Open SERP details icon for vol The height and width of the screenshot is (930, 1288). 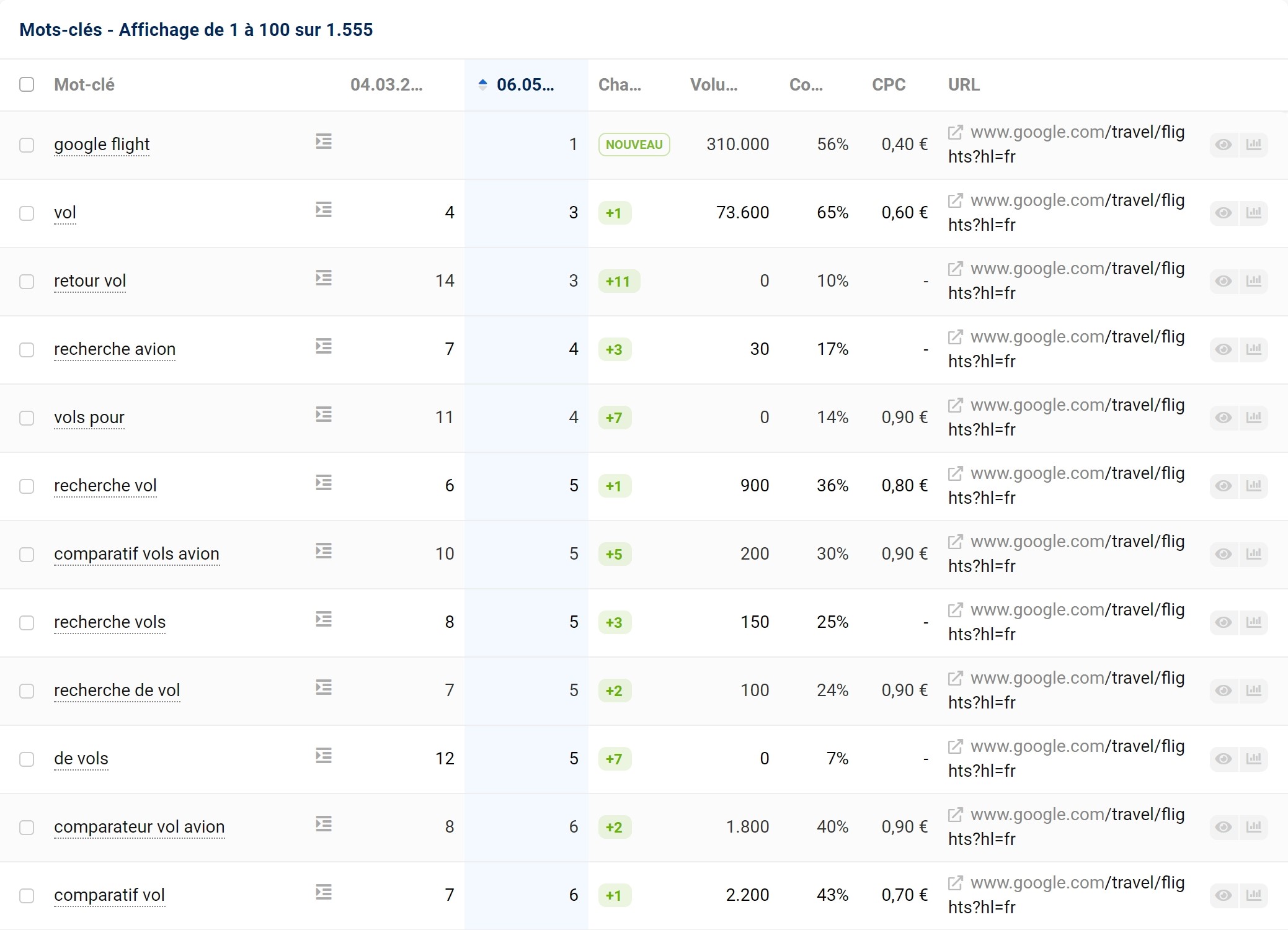tap(324, 210)
